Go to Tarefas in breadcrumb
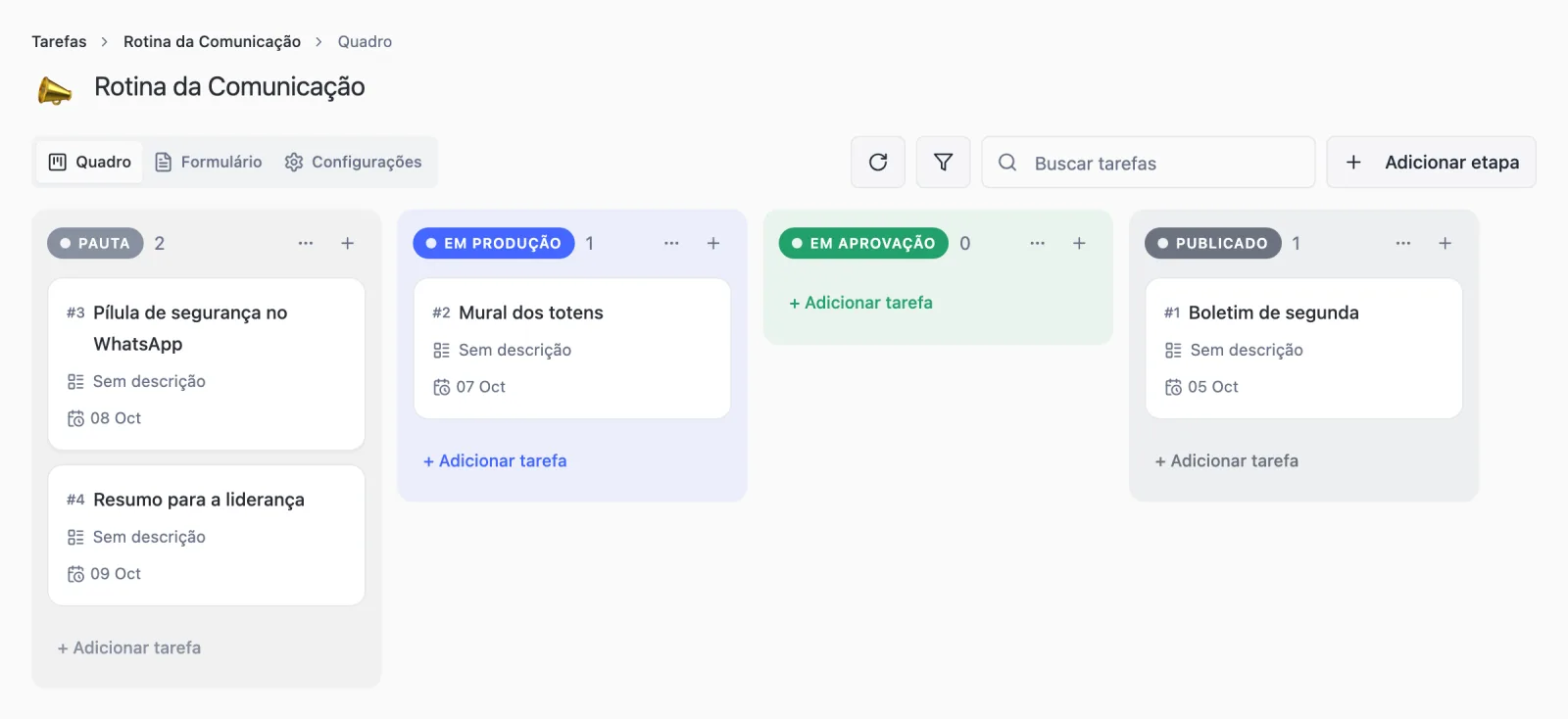 click(x=59, y=41)
